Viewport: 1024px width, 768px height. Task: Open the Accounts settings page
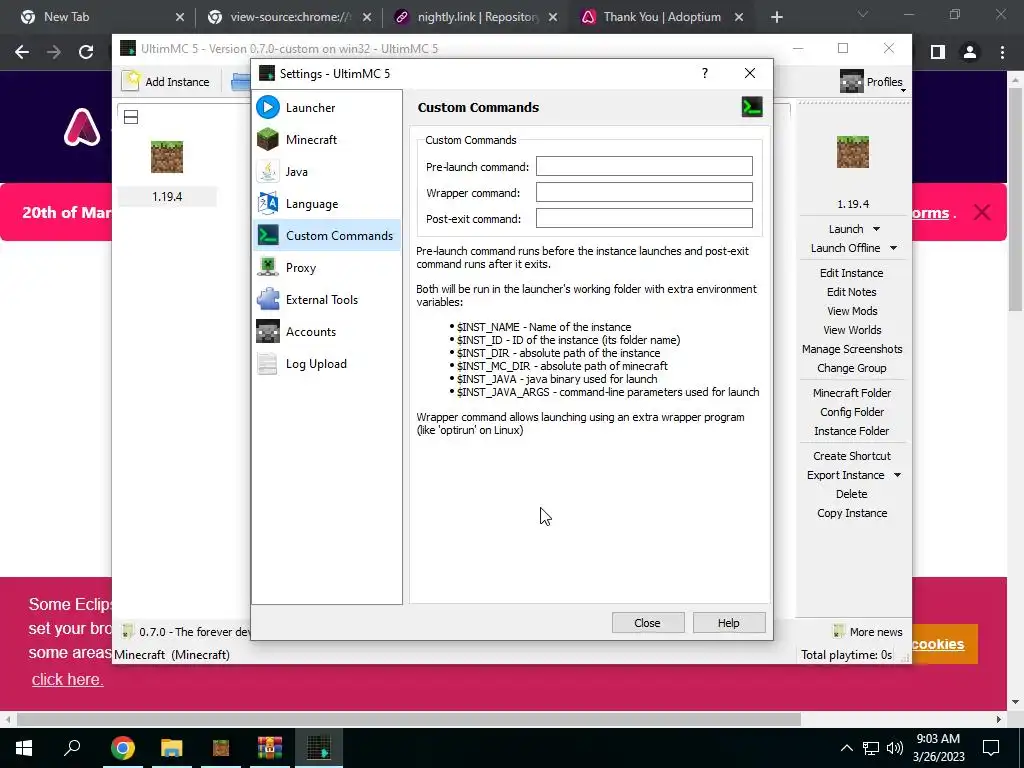[327, 331]
